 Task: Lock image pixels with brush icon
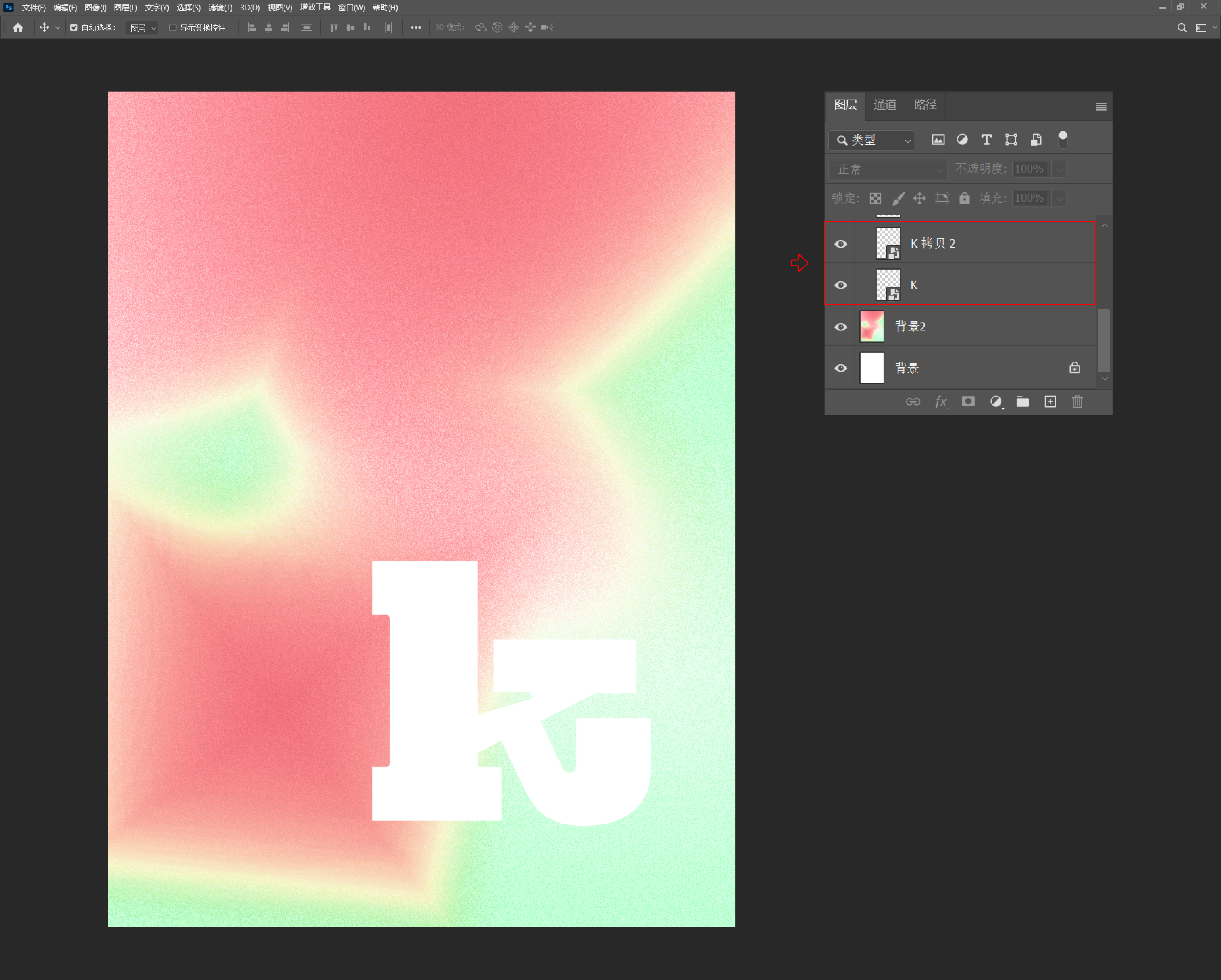tap(898, 198)
